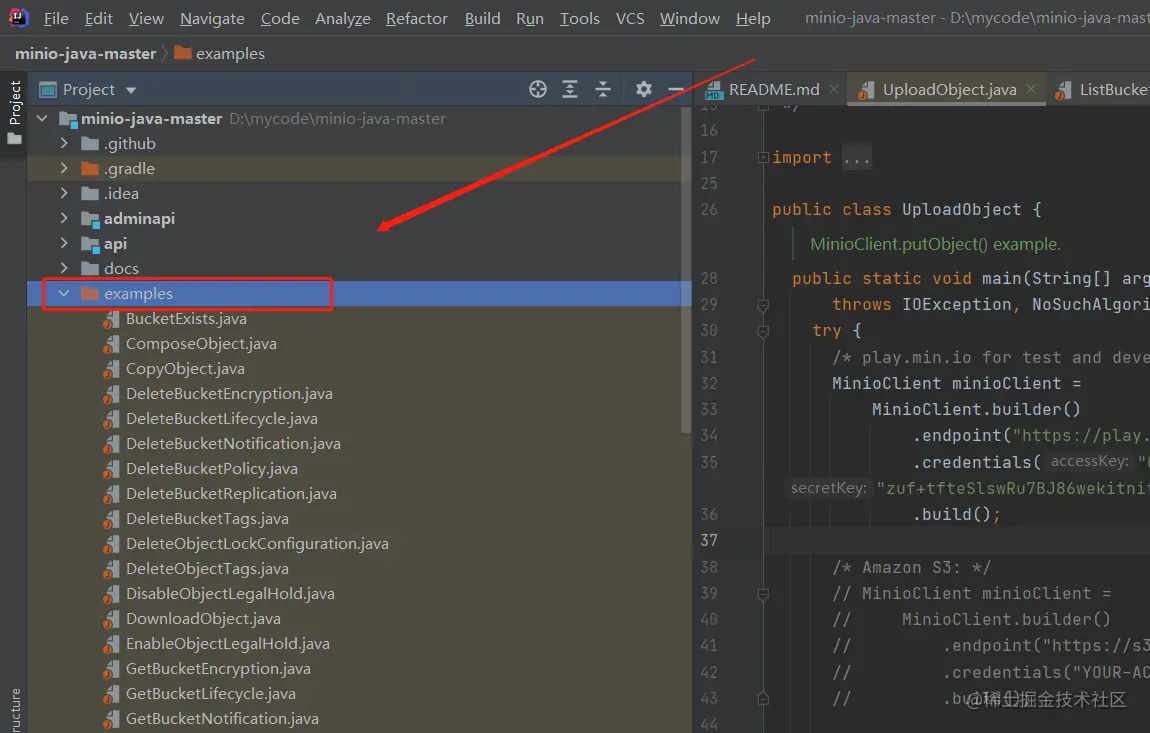Screen dimensions: 1150x733
Task: Select GetBucketEncryption.java file
Action: [218, 669]
